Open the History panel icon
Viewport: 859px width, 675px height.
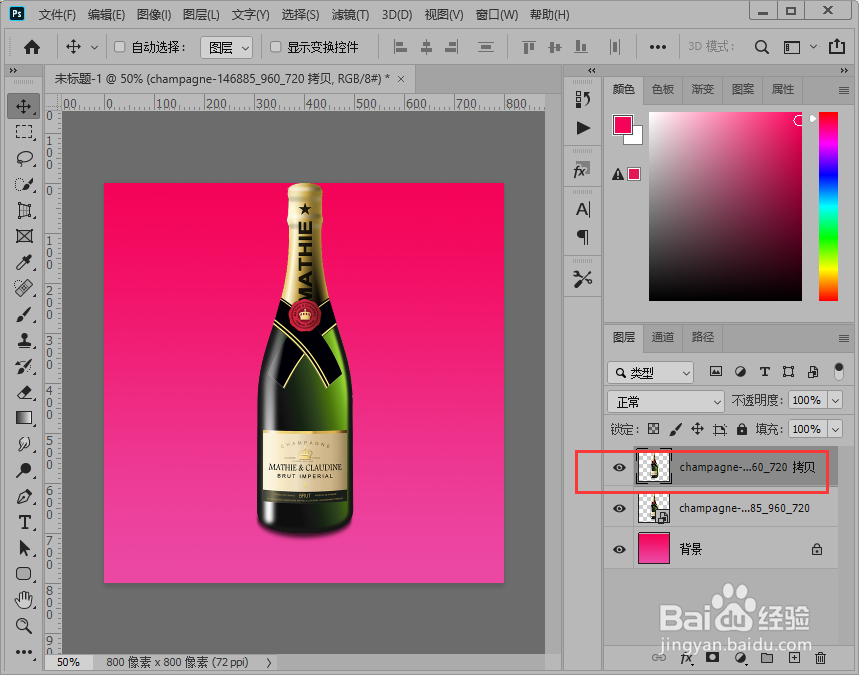(x=582, y=99)
